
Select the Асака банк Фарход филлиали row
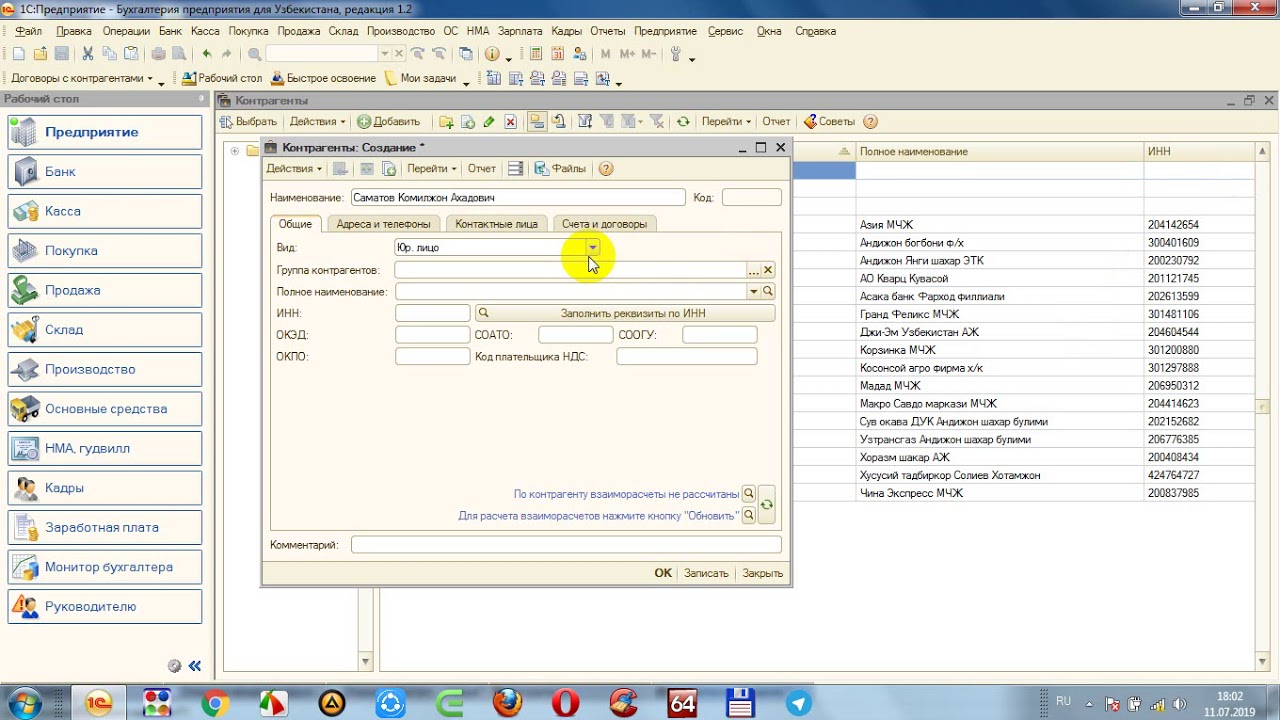pyautogui.click(x=1024, y=297)
